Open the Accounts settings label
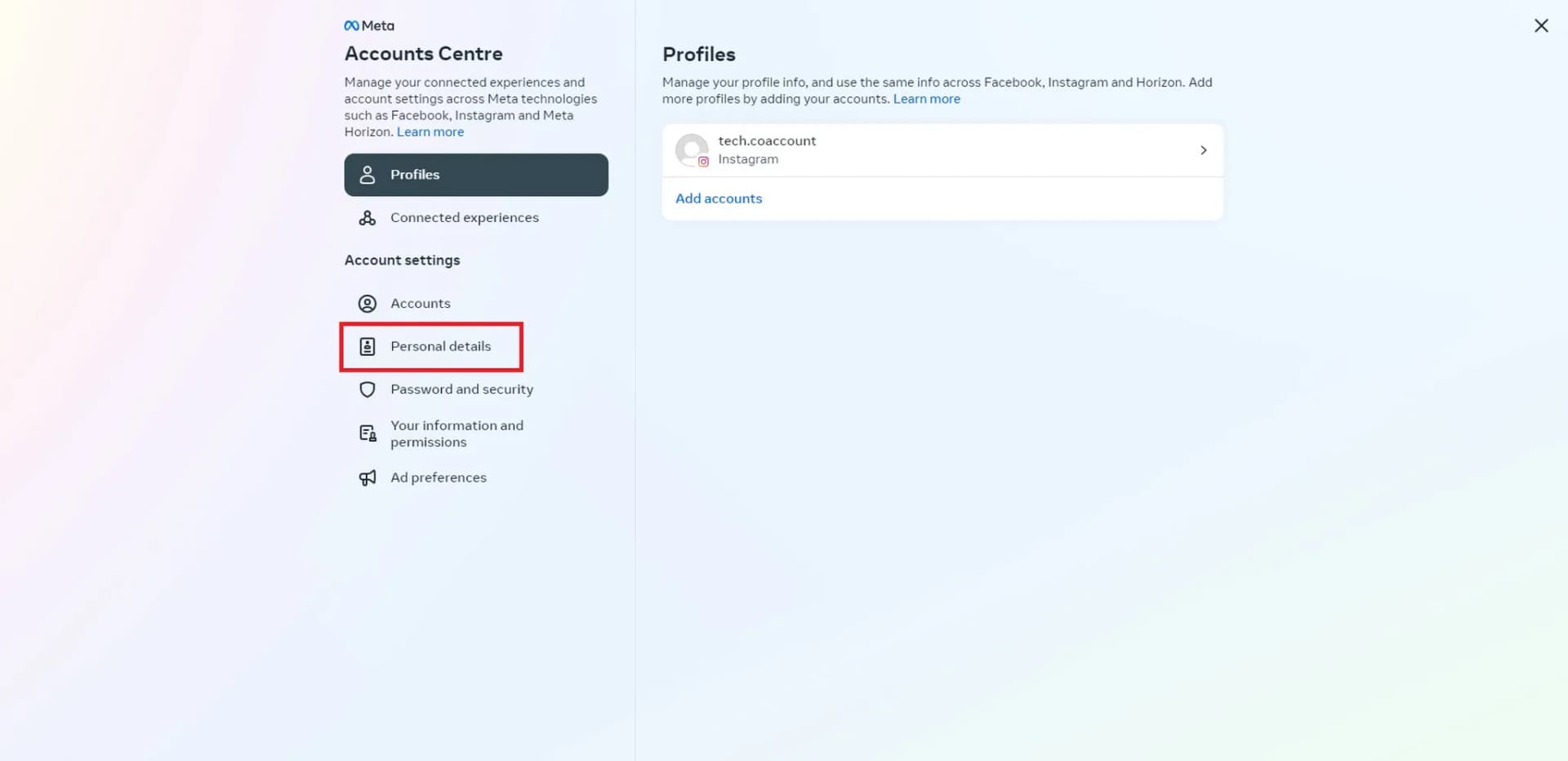 tap(421, 304)
